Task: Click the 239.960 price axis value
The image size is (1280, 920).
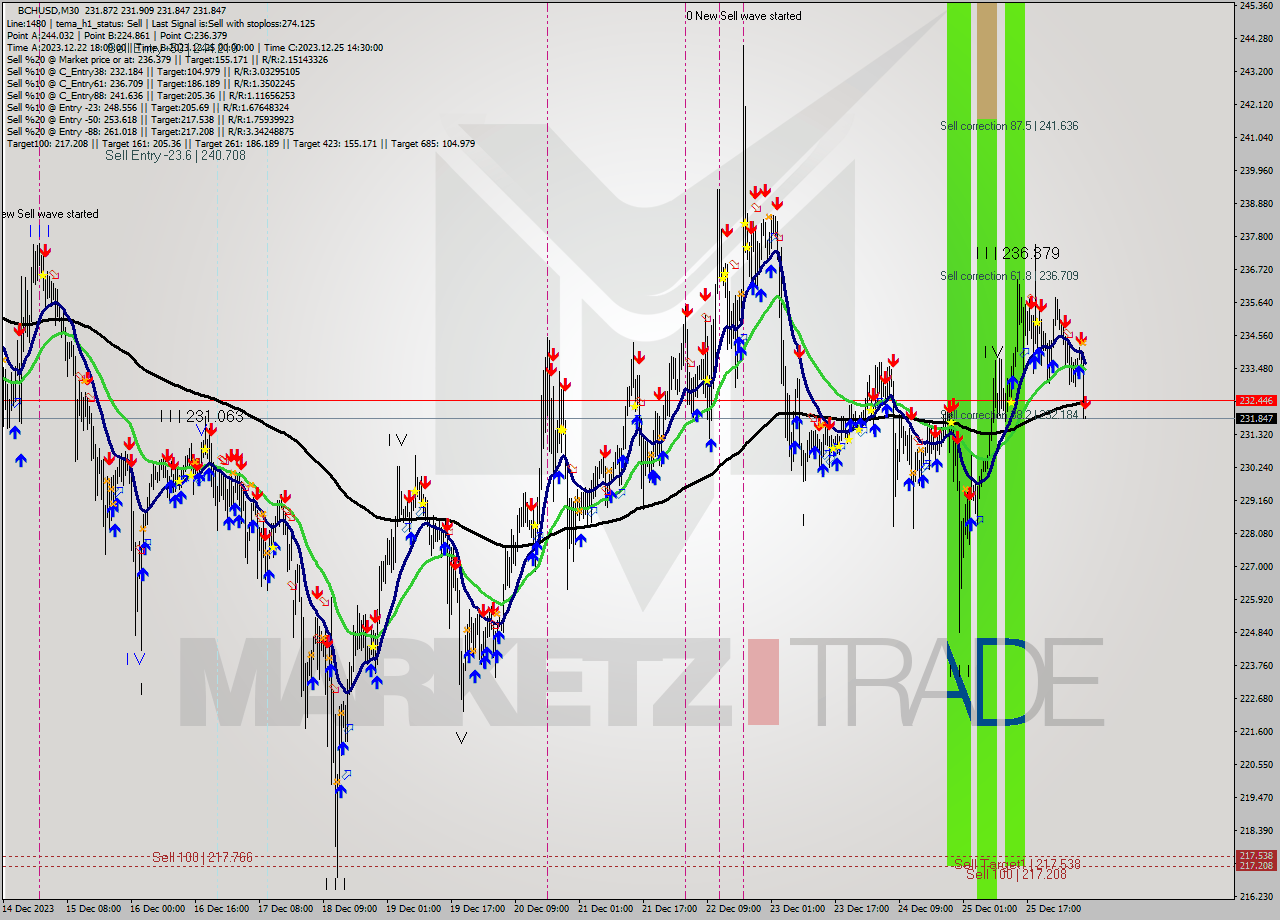Action: click(1256, 171)
